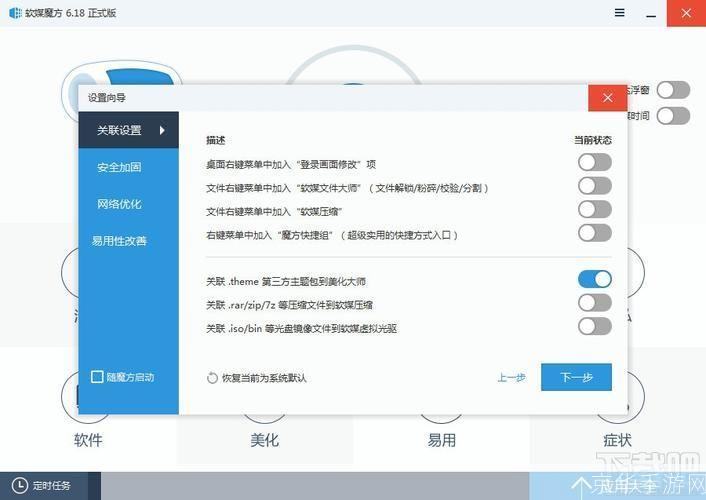Check the 随魔方启动 checkbox
Image resolution: width=706 pixels, height=500 pixels.
point(97,377)
